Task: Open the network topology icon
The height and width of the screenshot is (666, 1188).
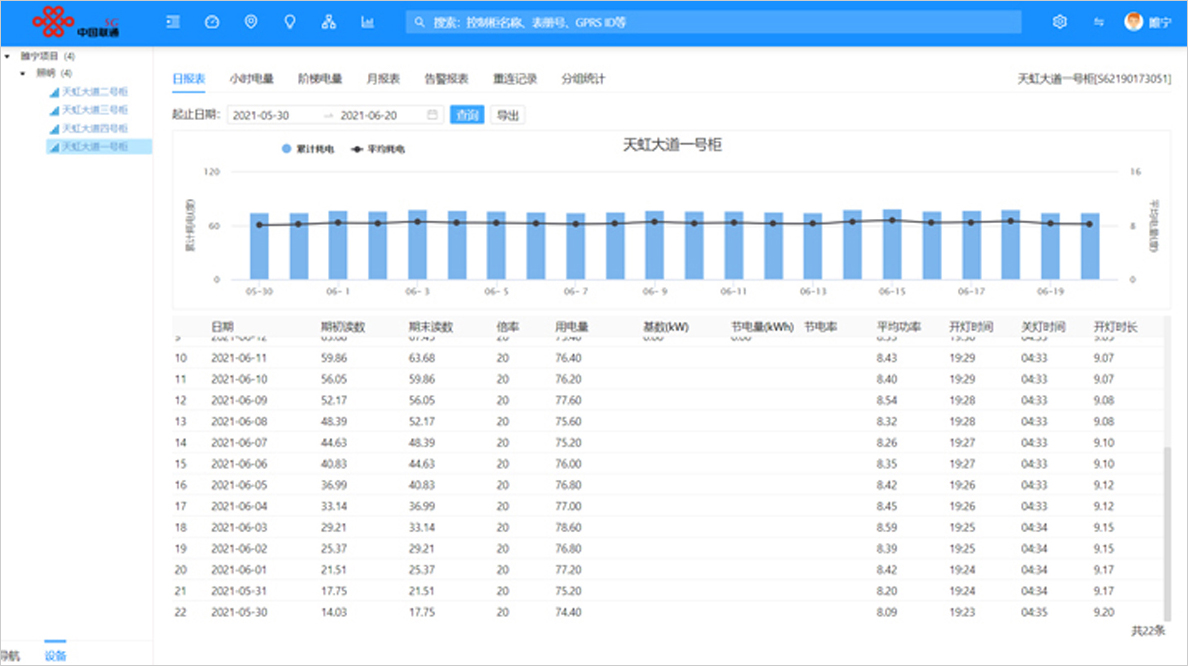Action: [329, 21]
